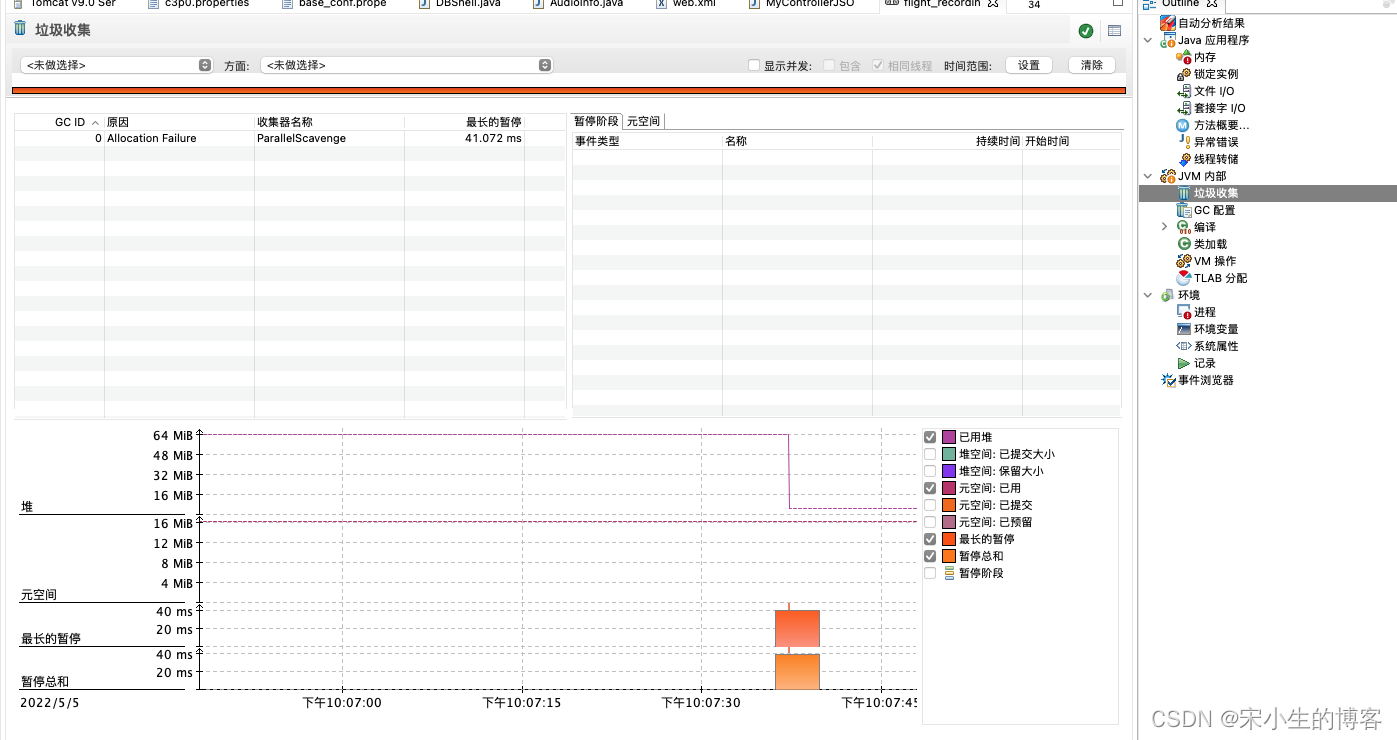Open the 文件 I/O page icon
1397x740 pixels.
pyautogui.click(x=1184, y=91)
